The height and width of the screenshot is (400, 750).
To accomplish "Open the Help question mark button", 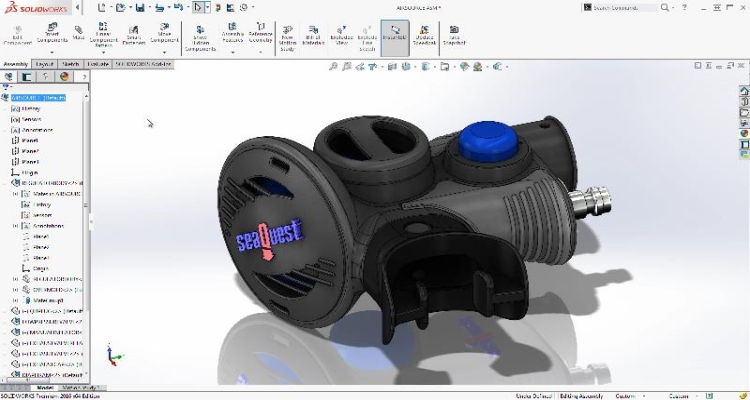I will click(684, 7).
